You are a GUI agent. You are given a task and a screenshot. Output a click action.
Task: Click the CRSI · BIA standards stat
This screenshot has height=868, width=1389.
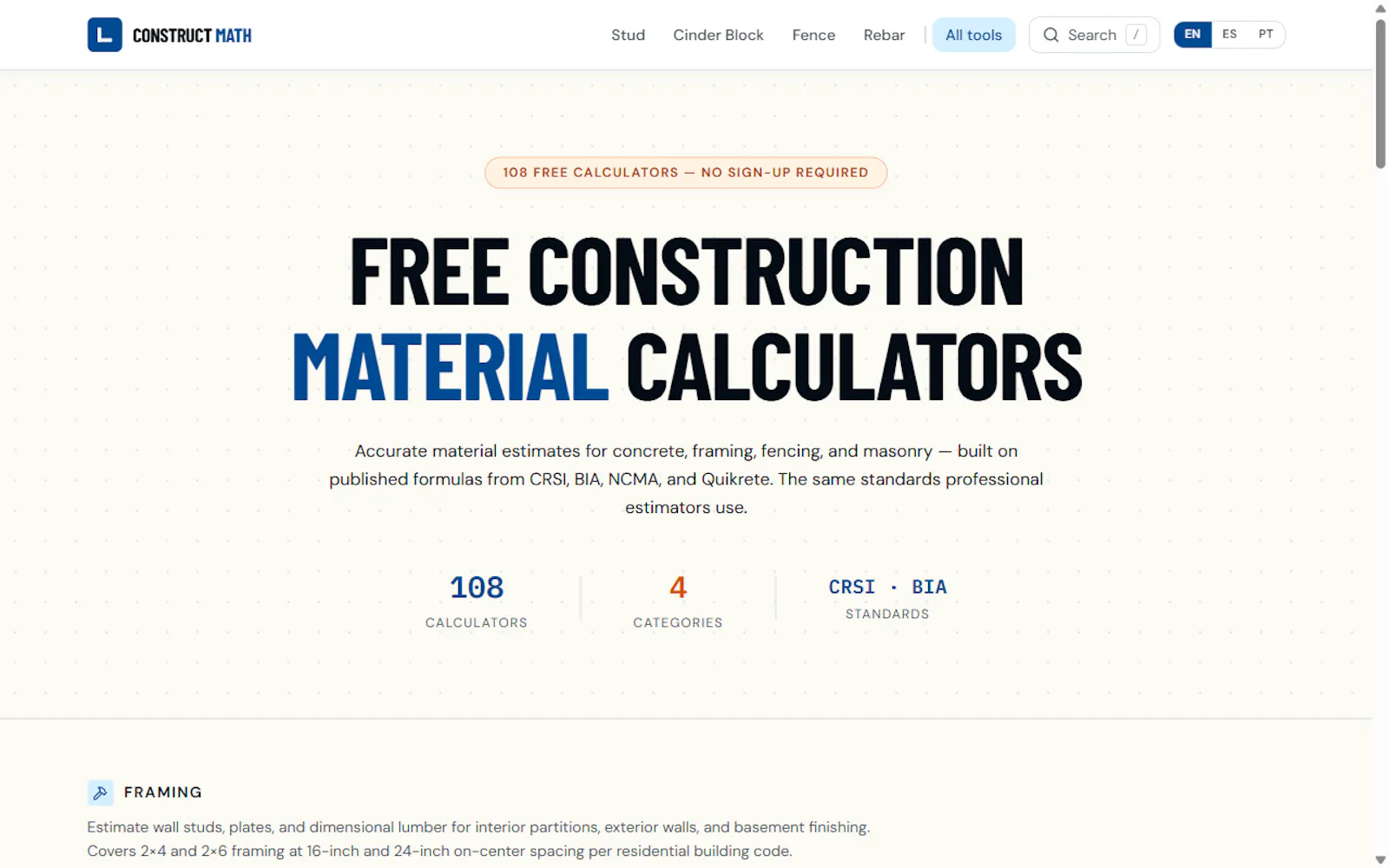point(887,598)
